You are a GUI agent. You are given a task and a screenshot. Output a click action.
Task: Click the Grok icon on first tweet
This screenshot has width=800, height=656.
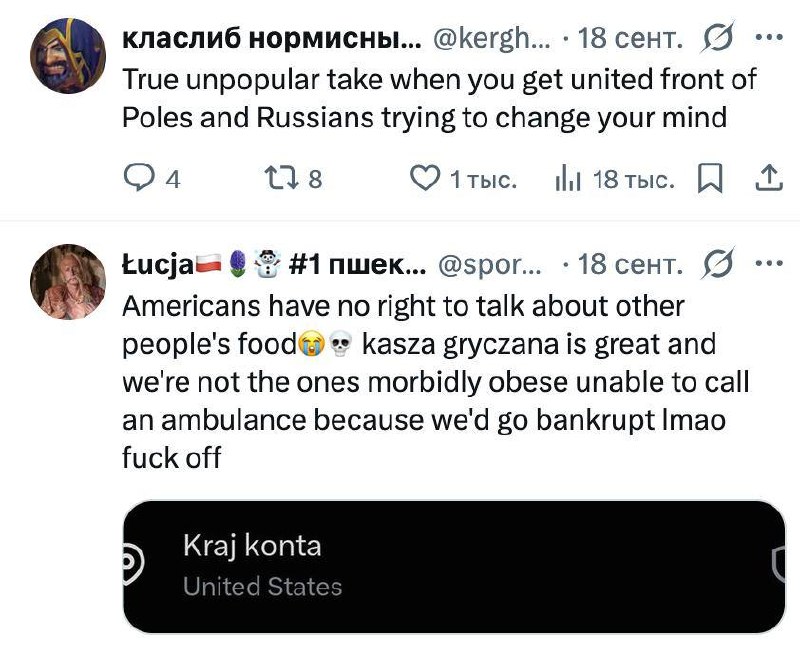tap(718, 37)
